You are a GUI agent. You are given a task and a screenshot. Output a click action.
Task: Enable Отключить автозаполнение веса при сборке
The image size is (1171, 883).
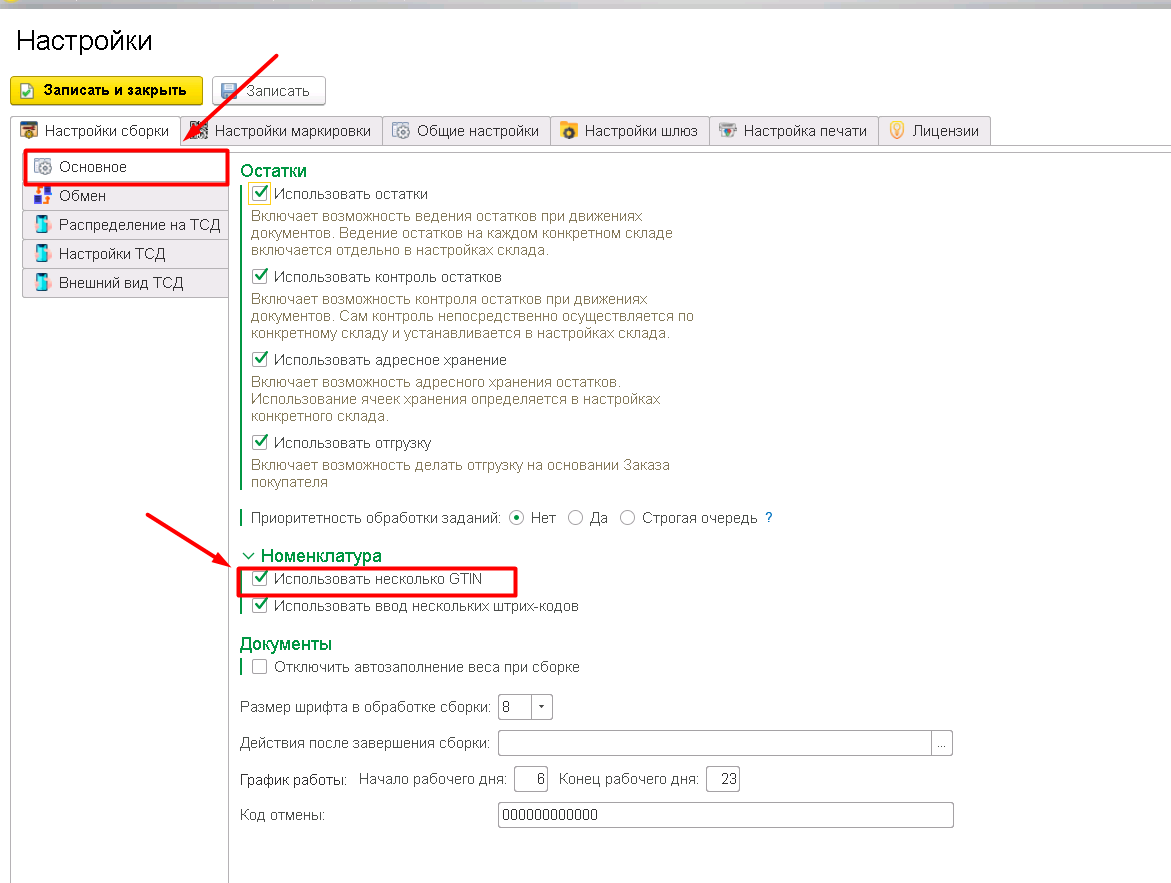260,667
